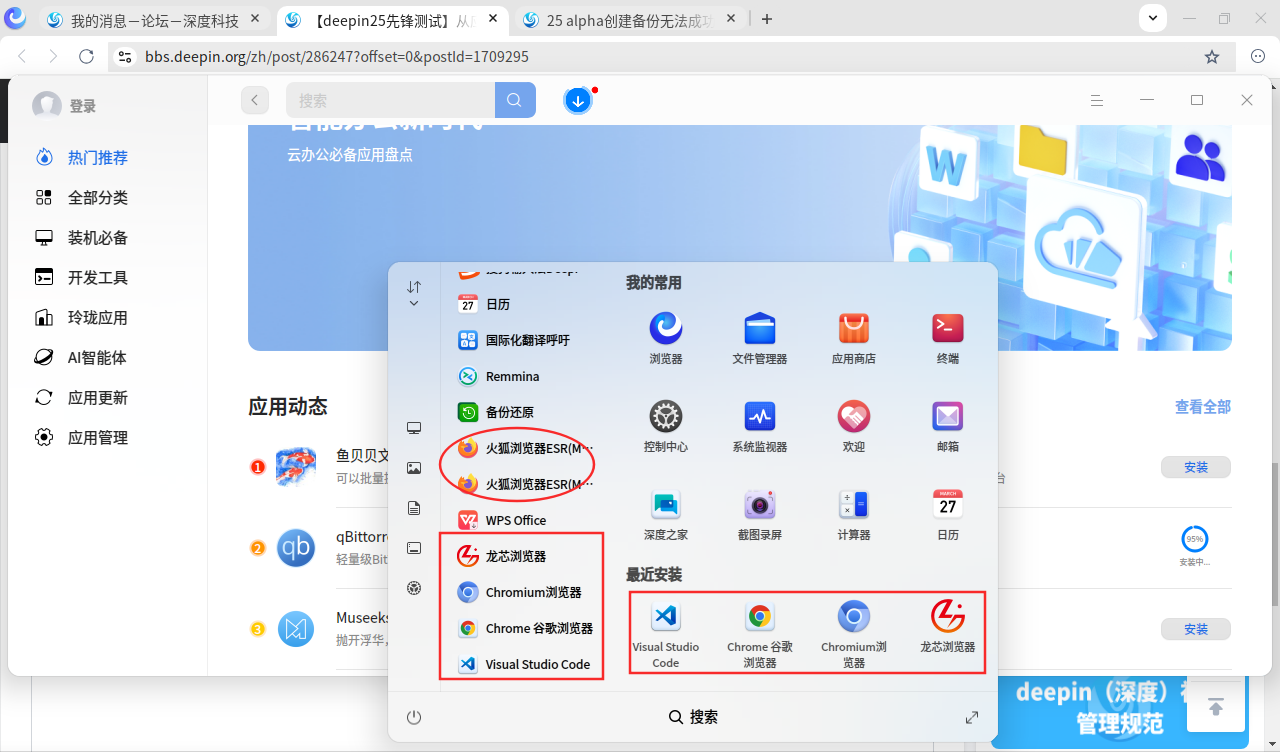The height and width of the screenshot is (752, 1280).
Task: Click the app store search magnifier button
Action: pos(514,100)
